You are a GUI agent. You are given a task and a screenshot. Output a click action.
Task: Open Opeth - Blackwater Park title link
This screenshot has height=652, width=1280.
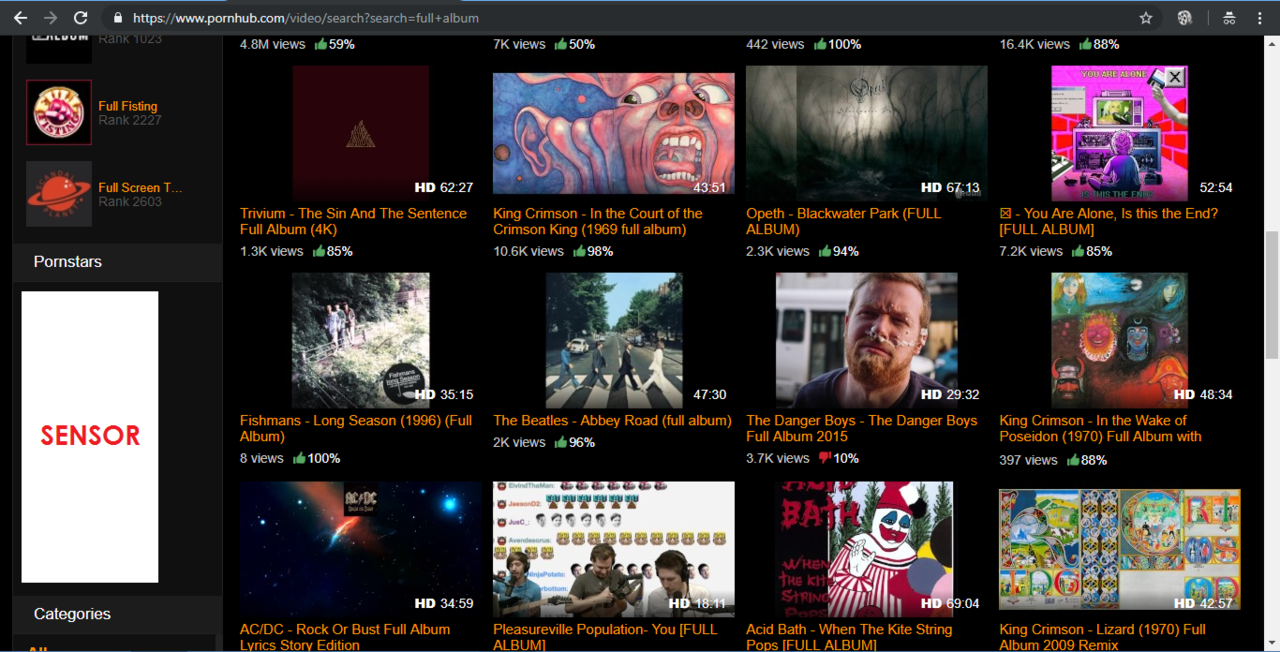pyautogui.click(x=844, y=221)
